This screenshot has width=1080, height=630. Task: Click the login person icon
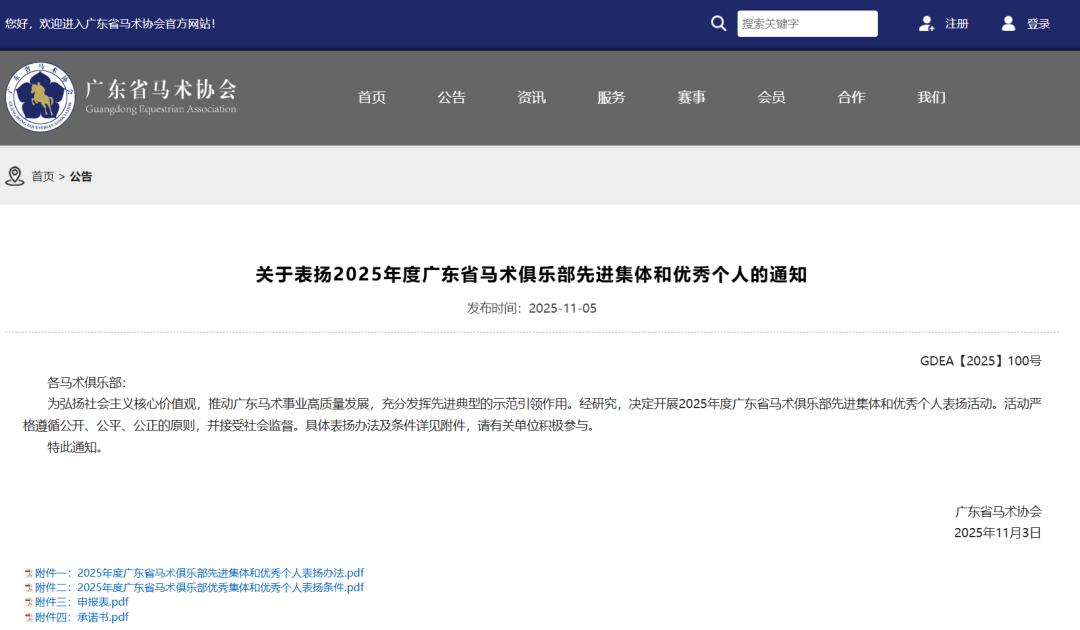point(1008,23)
